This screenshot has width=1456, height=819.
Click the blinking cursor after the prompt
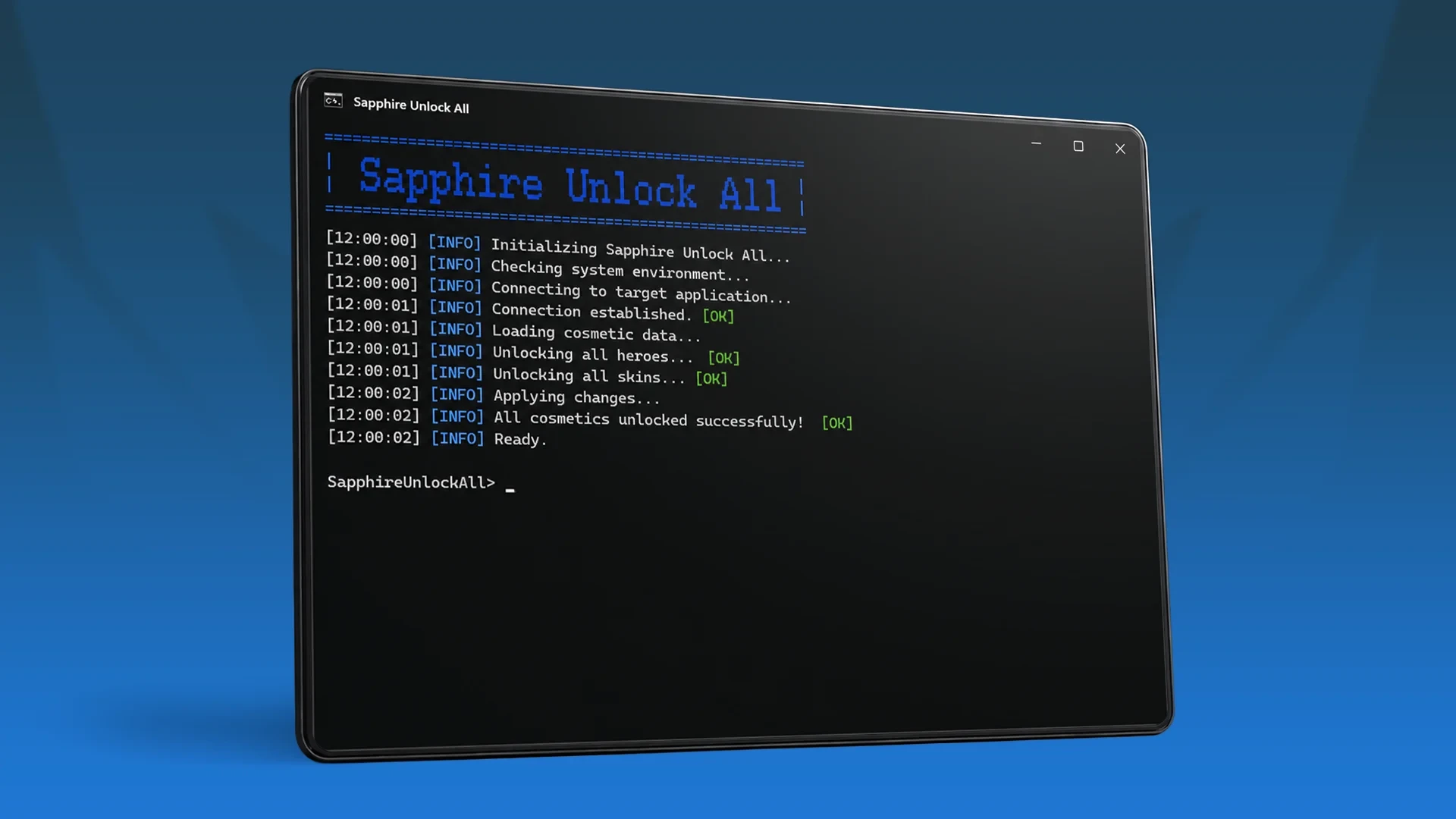(510, 490)
